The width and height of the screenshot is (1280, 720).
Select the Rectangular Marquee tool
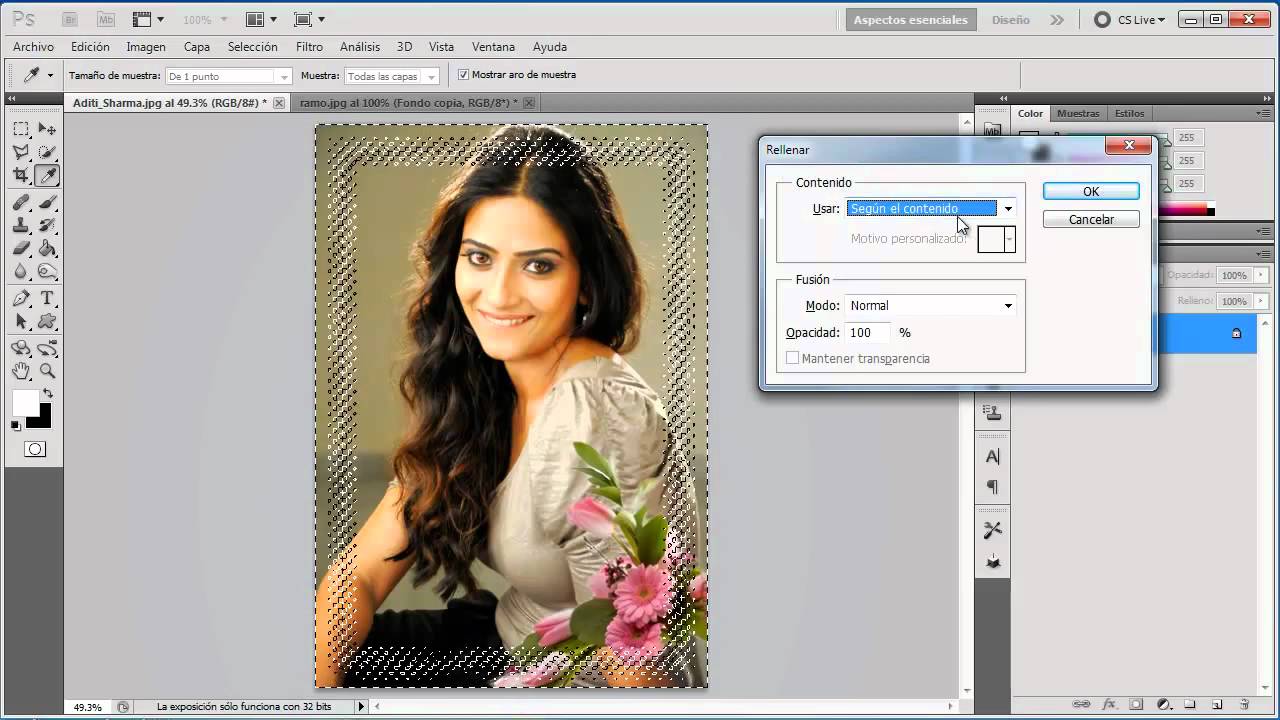[x=21, y=129]
